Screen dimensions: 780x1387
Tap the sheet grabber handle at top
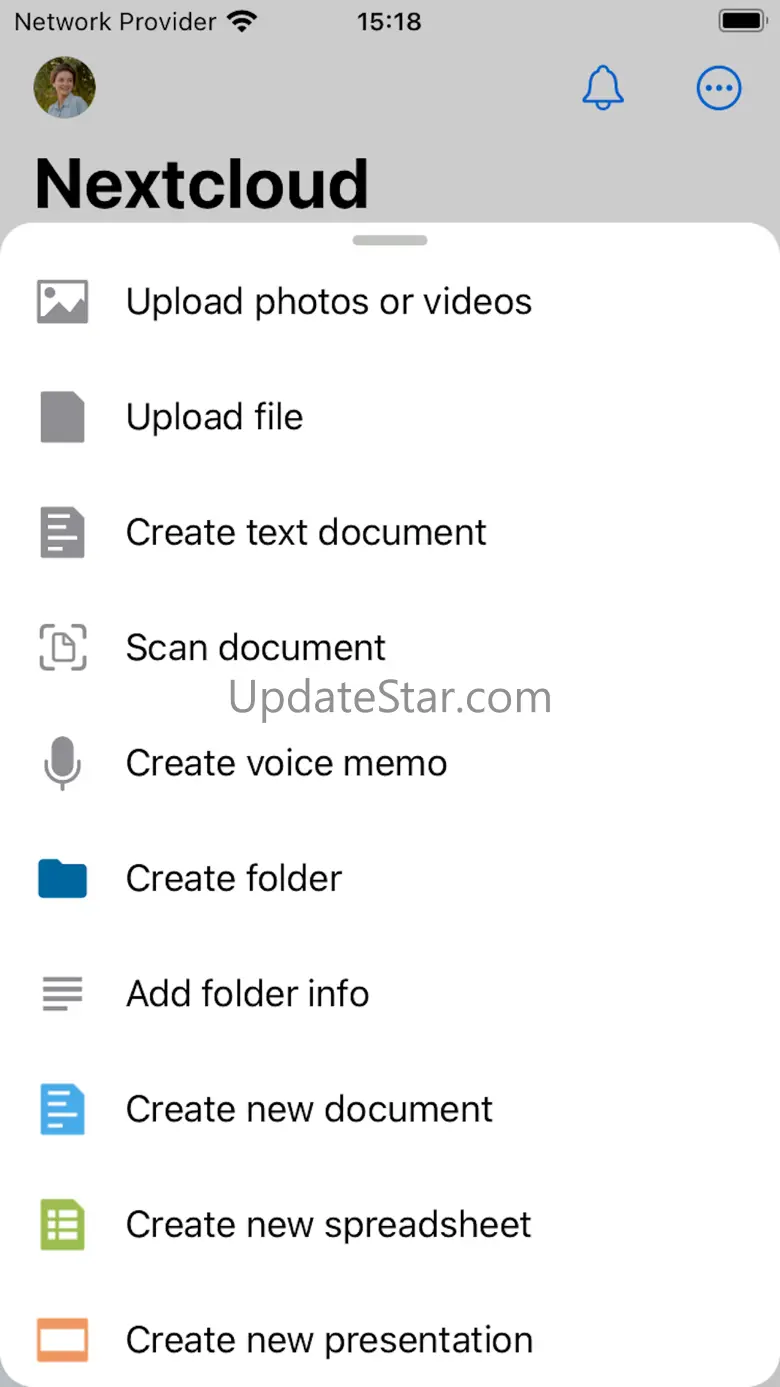(x=390, y=240)
